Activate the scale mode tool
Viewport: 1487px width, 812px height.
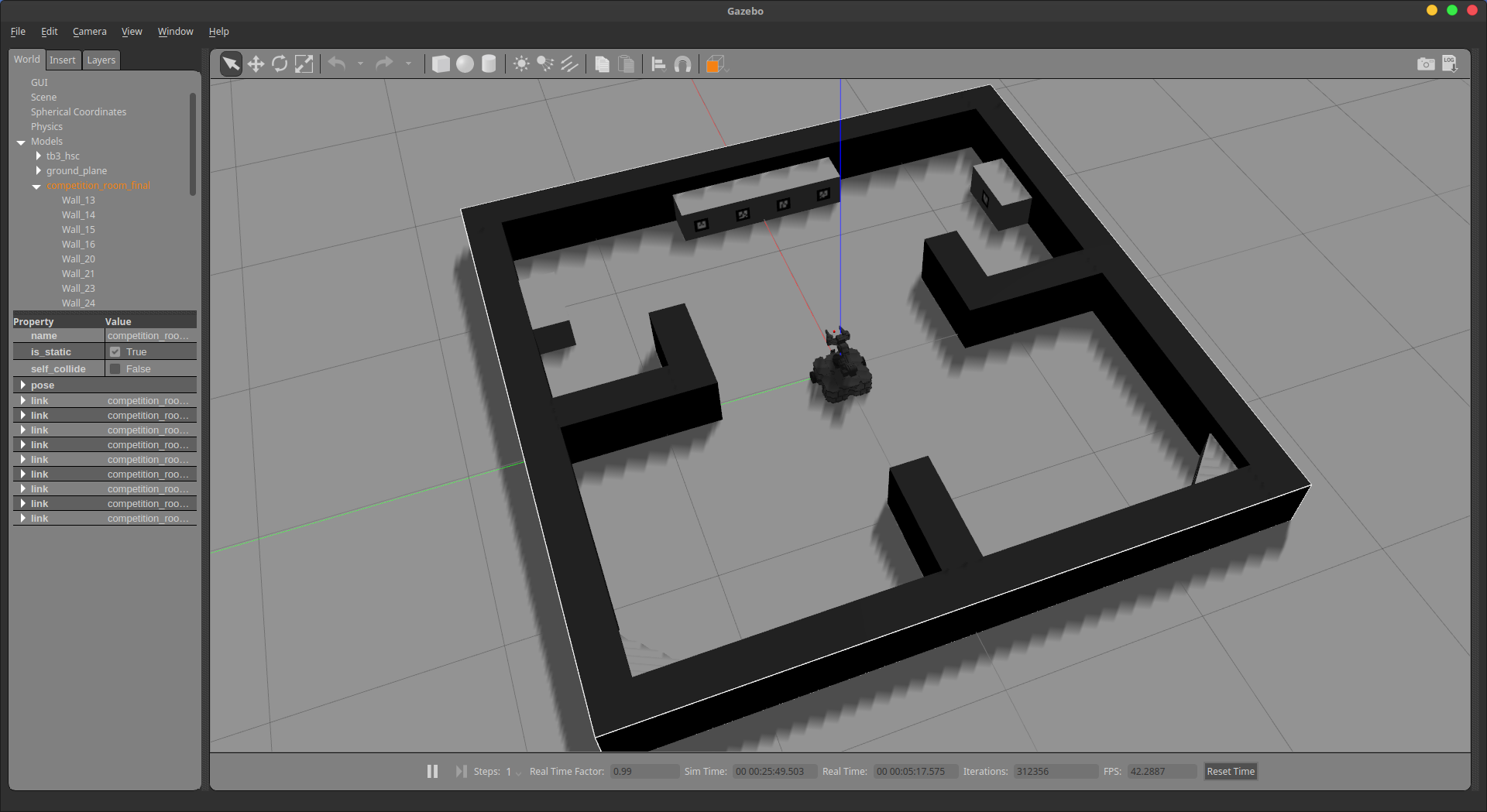pos(304,64)
